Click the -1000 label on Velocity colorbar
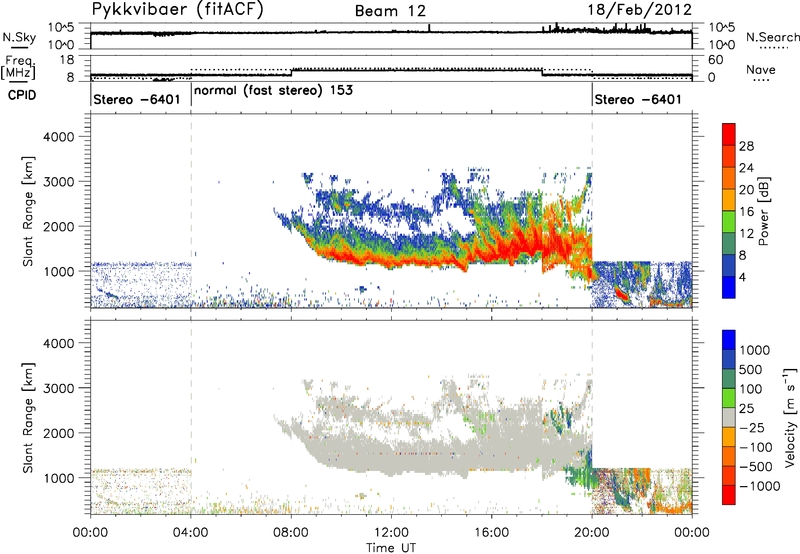 point(760,486)
